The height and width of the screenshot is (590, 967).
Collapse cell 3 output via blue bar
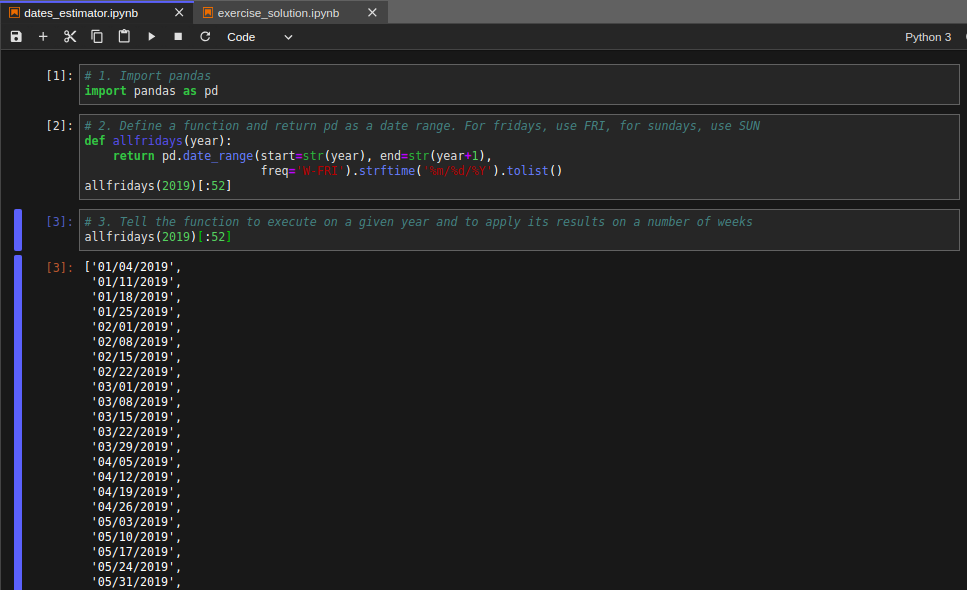[18, 422]
